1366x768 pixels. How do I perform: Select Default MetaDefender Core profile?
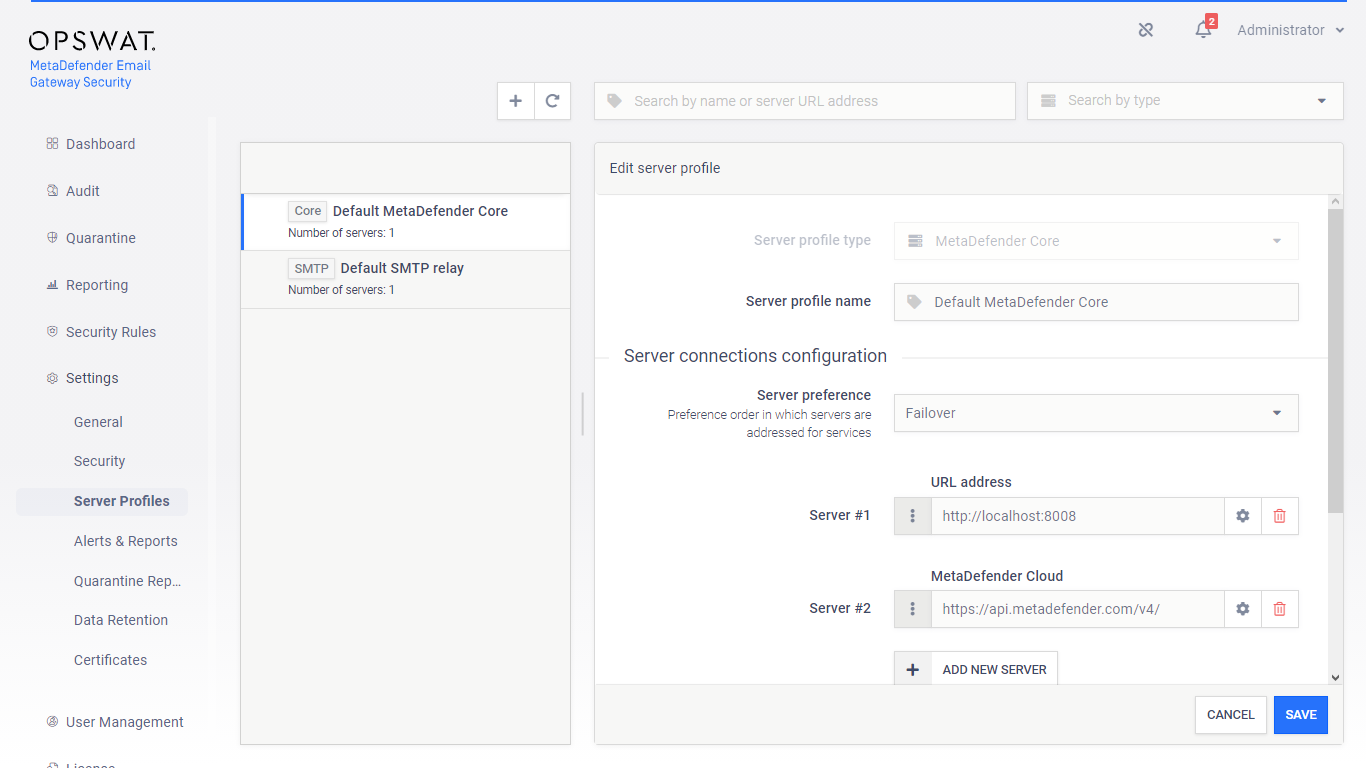pyautogui.click(x=406, y=221)
